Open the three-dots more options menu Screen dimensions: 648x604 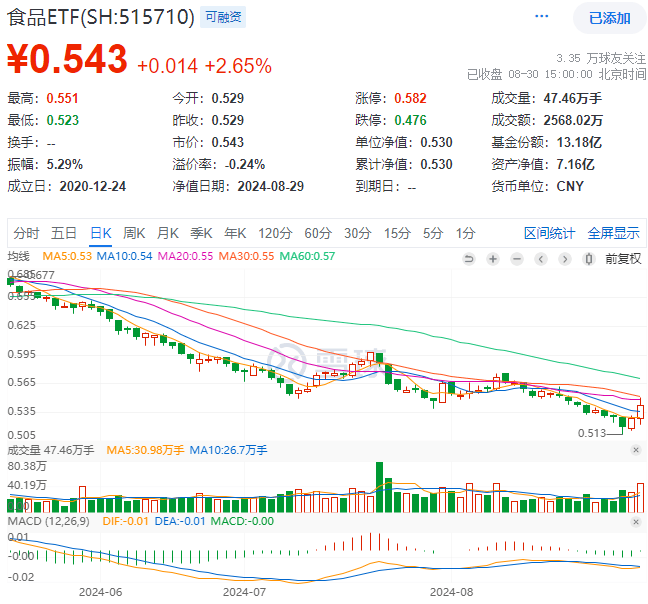(542, 17)
